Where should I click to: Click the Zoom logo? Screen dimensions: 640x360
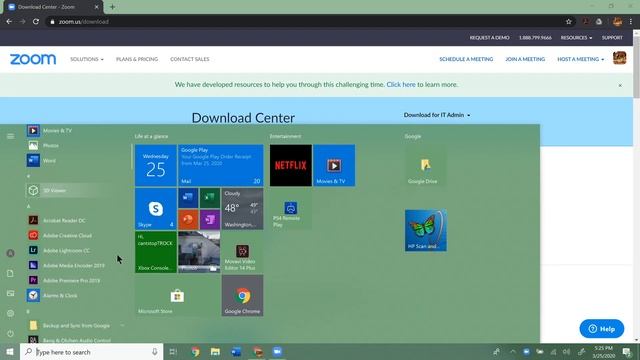33,59
